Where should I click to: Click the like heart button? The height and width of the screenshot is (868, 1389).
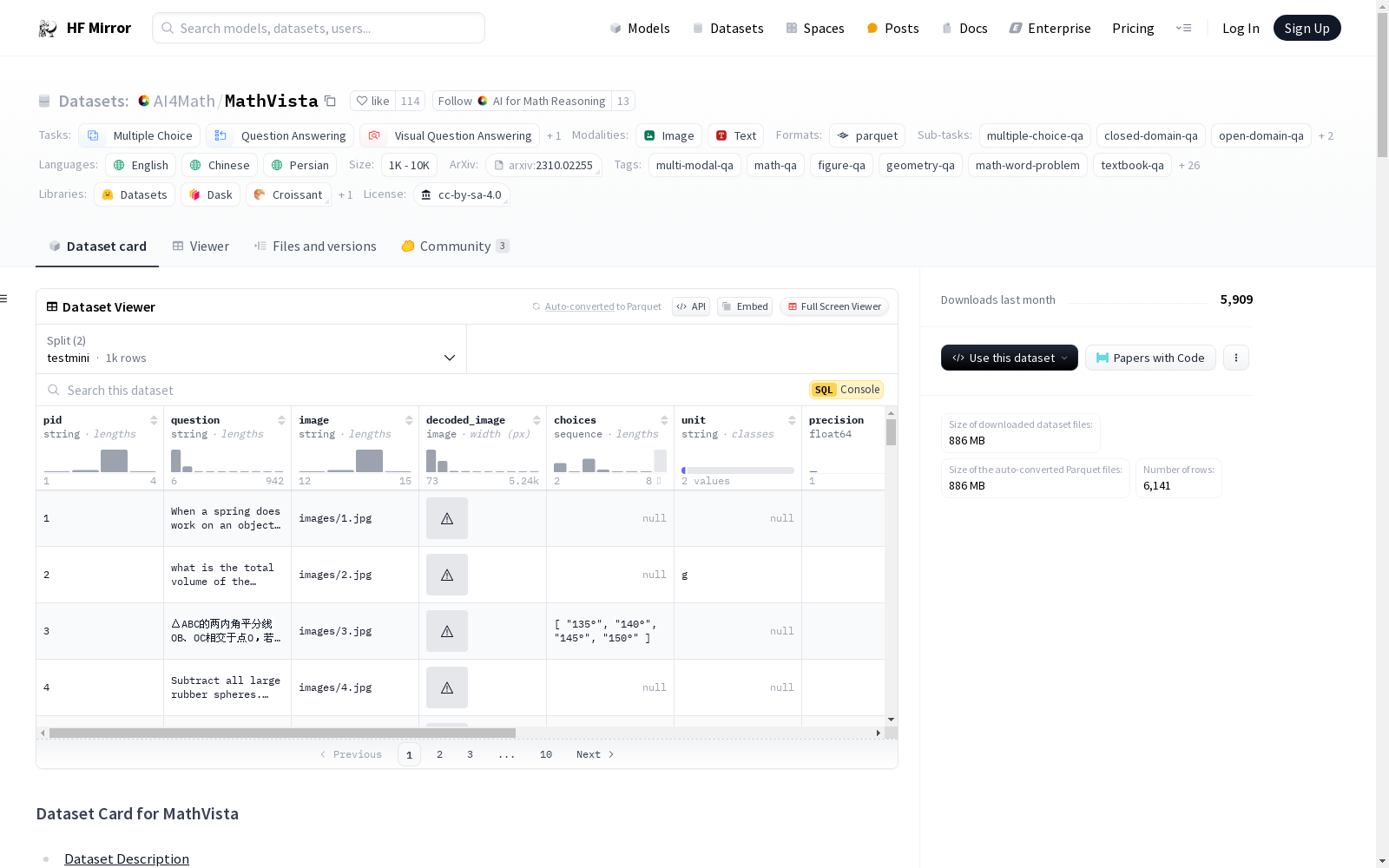coord(373,101)
